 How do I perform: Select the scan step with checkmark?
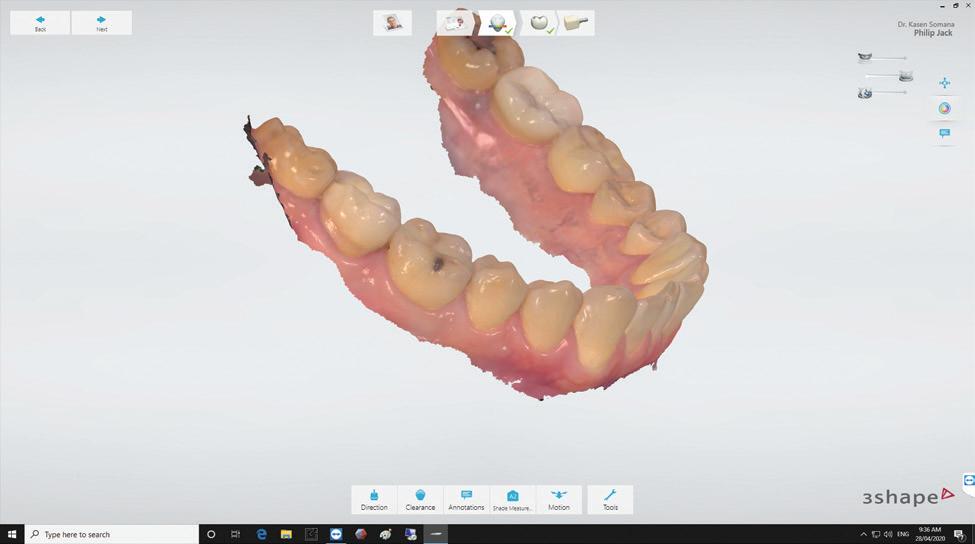(x=497, y=23)
